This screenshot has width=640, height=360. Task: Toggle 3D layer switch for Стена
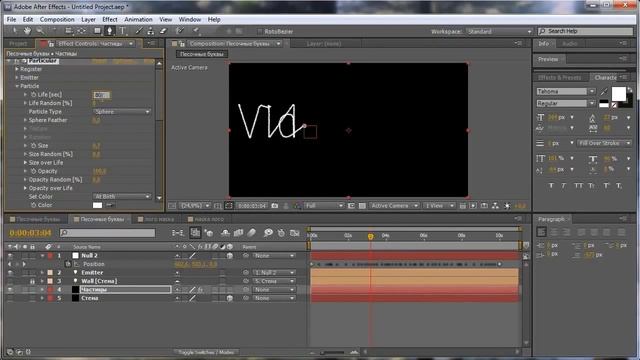[230, 298]
